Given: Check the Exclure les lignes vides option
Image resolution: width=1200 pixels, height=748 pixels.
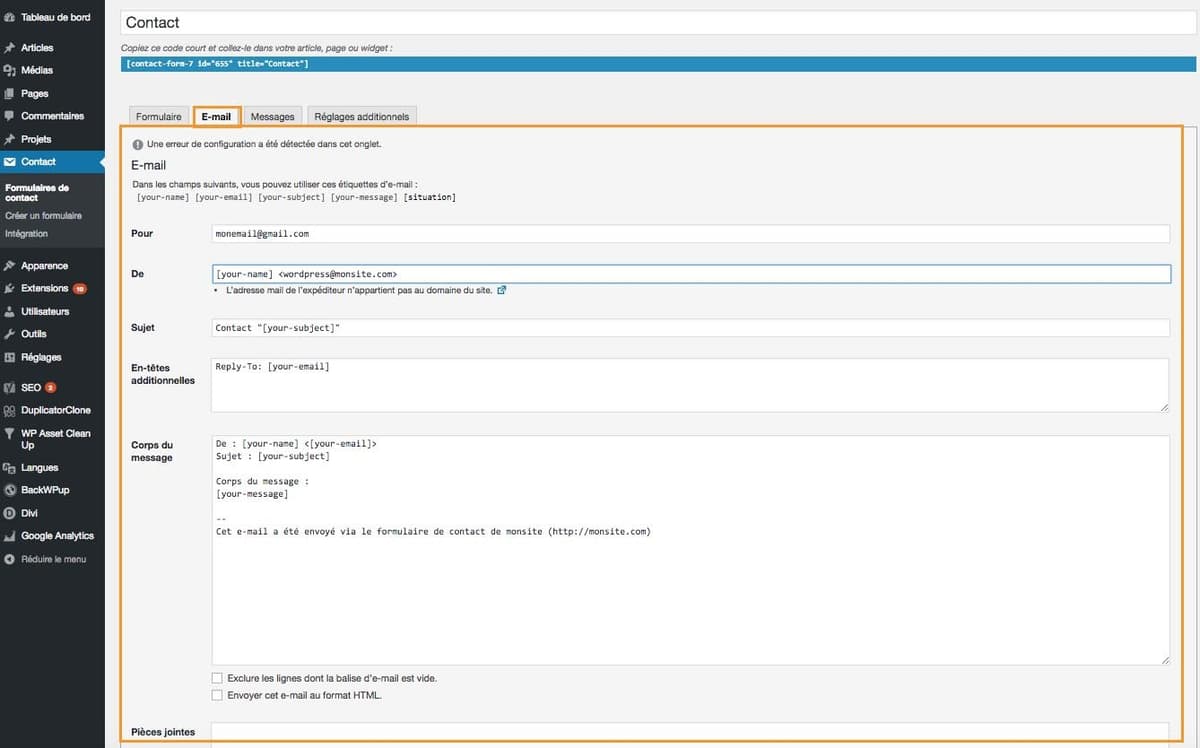Looking at the screenshot, I should pos(217,678).
